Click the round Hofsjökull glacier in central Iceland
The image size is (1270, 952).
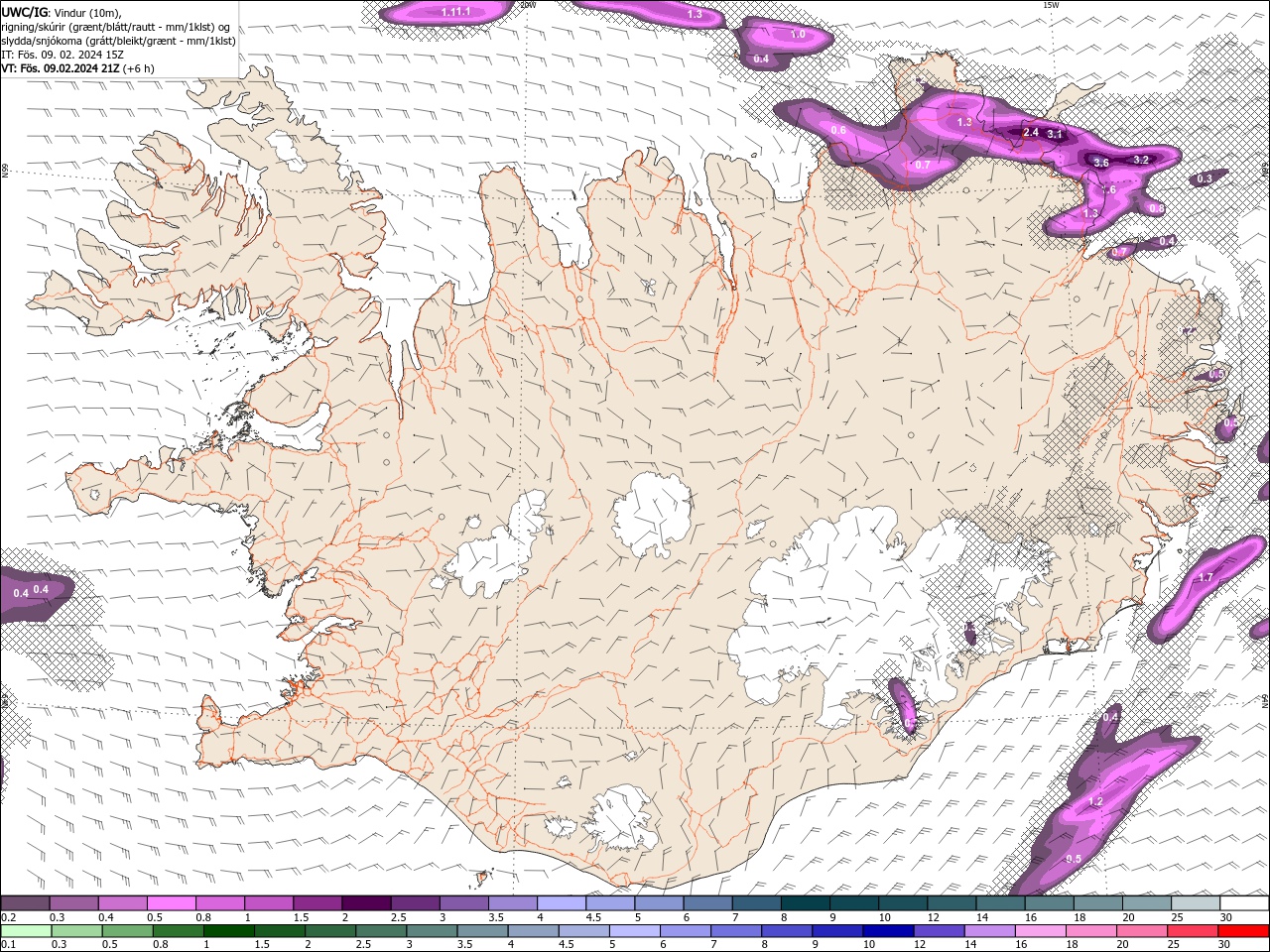click(652, 515)
